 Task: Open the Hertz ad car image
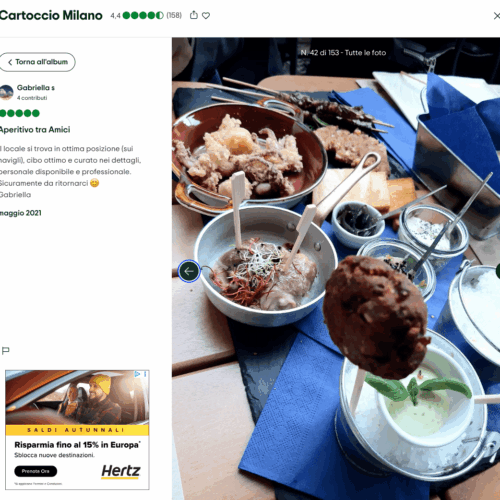(x=77, y=397)
